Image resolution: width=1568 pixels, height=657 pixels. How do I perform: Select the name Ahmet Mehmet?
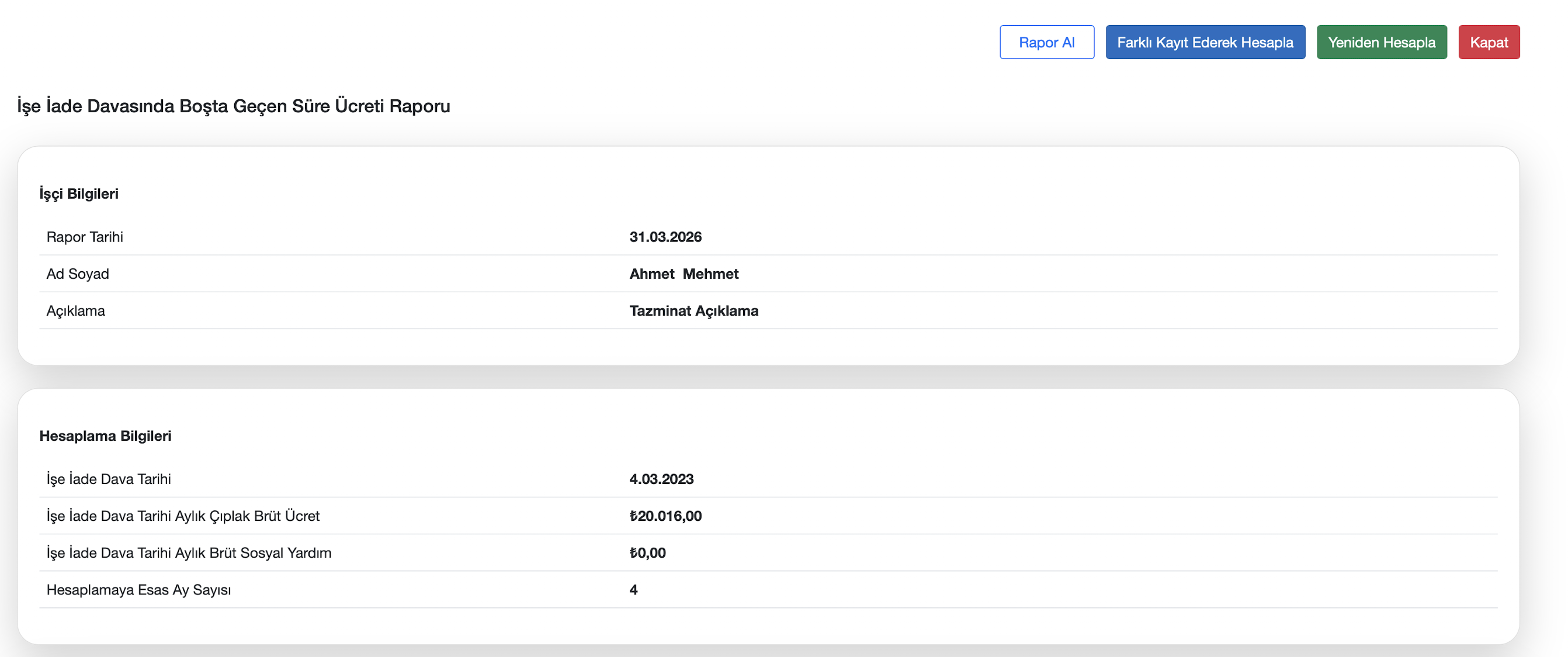pyautogui.click(x=684, y=274)
